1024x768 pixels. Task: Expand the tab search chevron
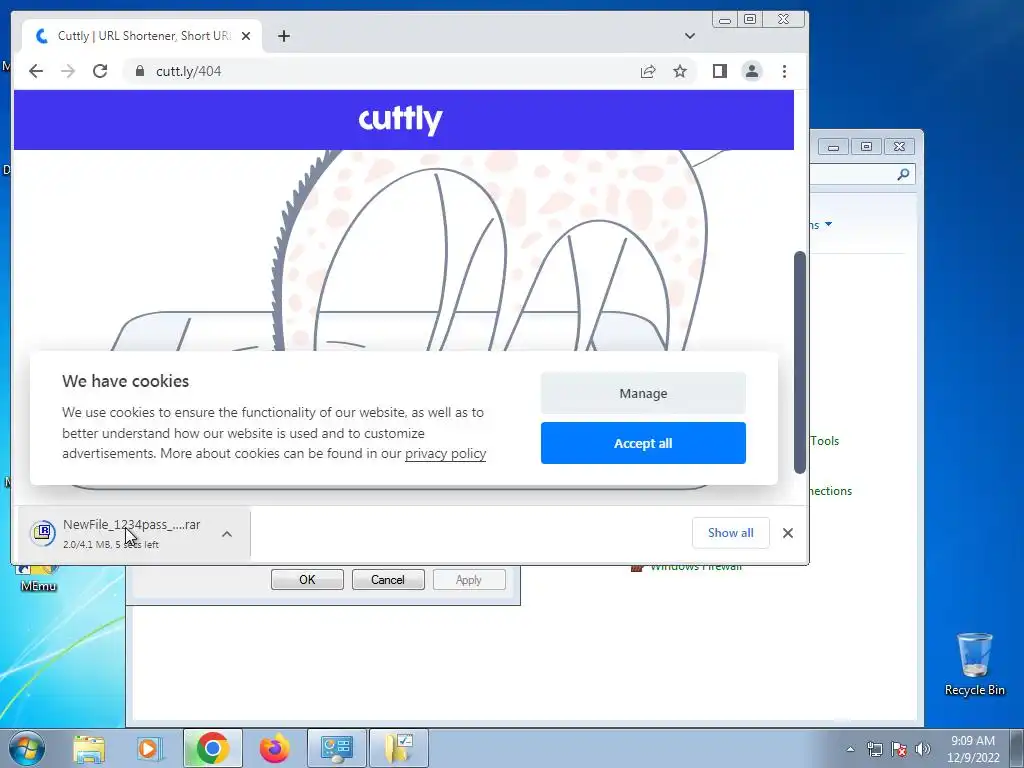point(690,36)
